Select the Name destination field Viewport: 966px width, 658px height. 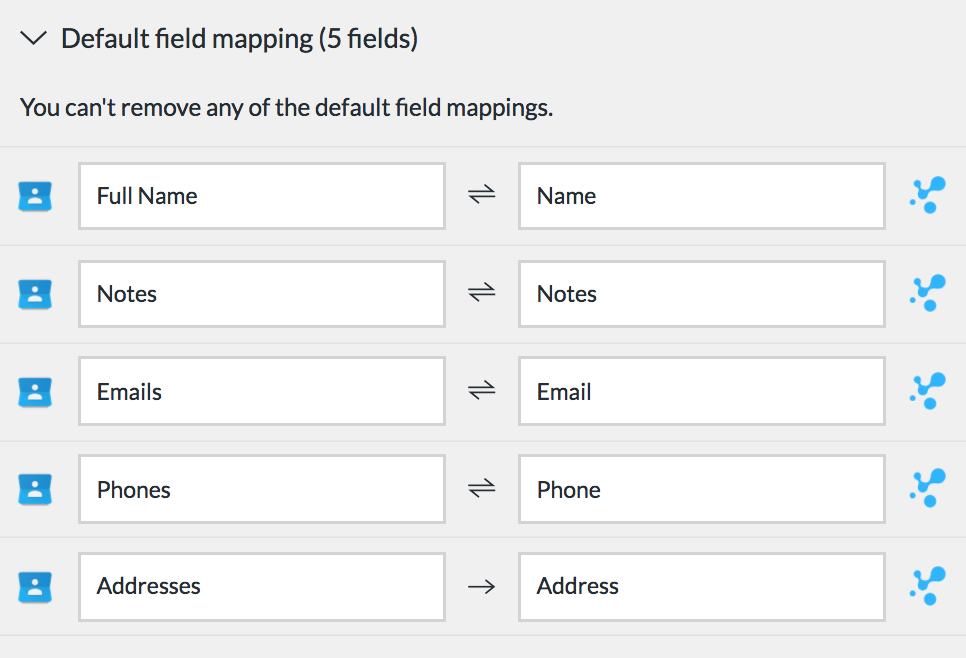click(x=702, y=196)
